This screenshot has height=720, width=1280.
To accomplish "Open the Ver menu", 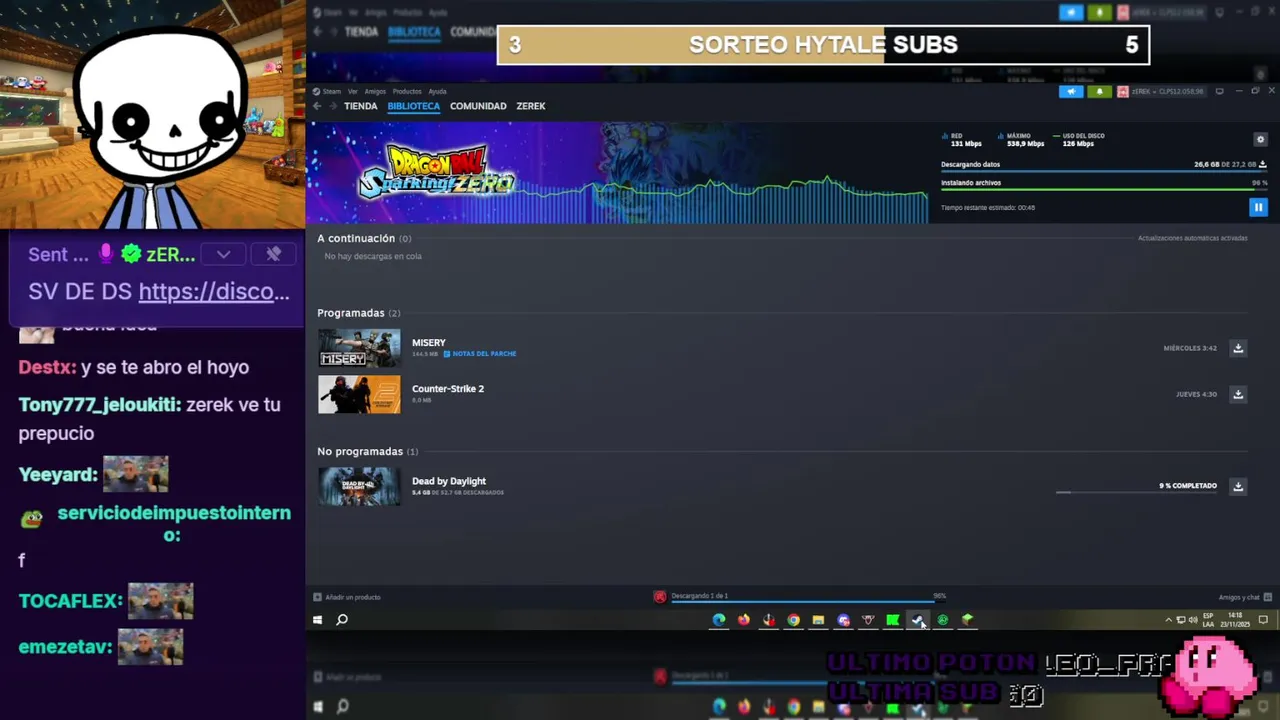I will coord(352,91).
